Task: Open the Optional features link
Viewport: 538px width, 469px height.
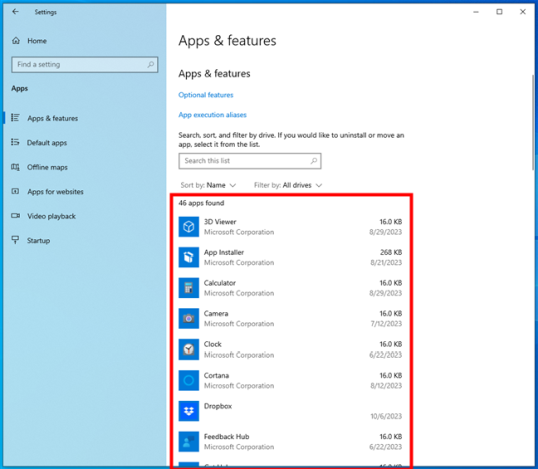Action: pos(206,95)
